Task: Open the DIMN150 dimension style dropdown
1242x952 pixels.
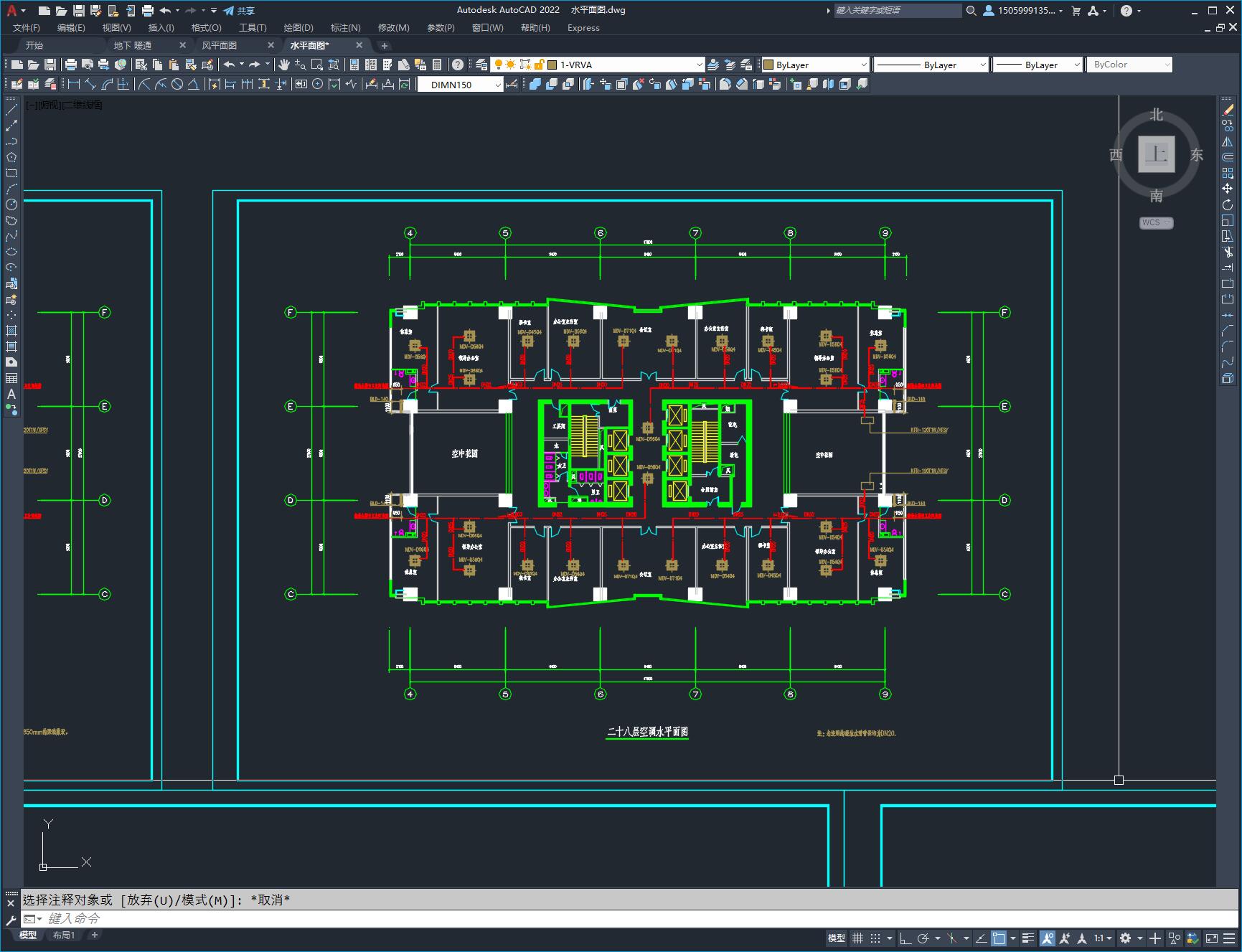Action: click(461, 85)
